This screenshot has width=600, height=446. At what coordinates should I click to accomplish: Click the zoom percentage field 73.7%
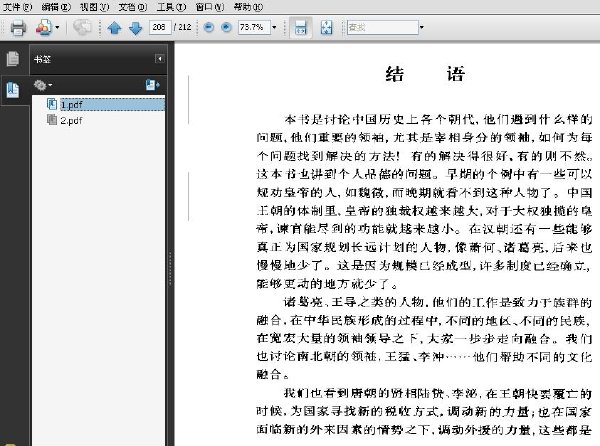click(x=254, y=27)
